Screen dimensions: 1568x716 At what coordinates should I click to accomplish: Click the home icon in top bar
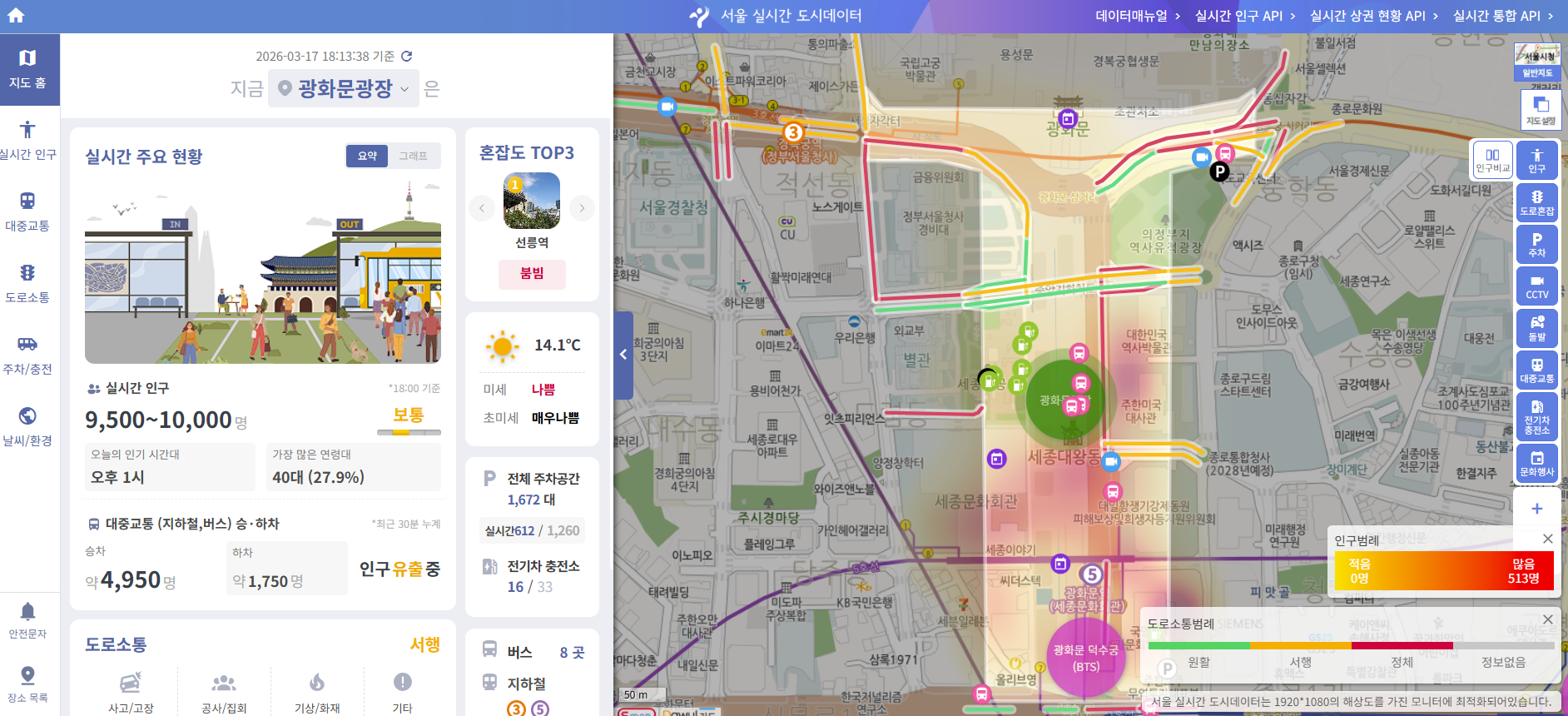coord(16,15)
